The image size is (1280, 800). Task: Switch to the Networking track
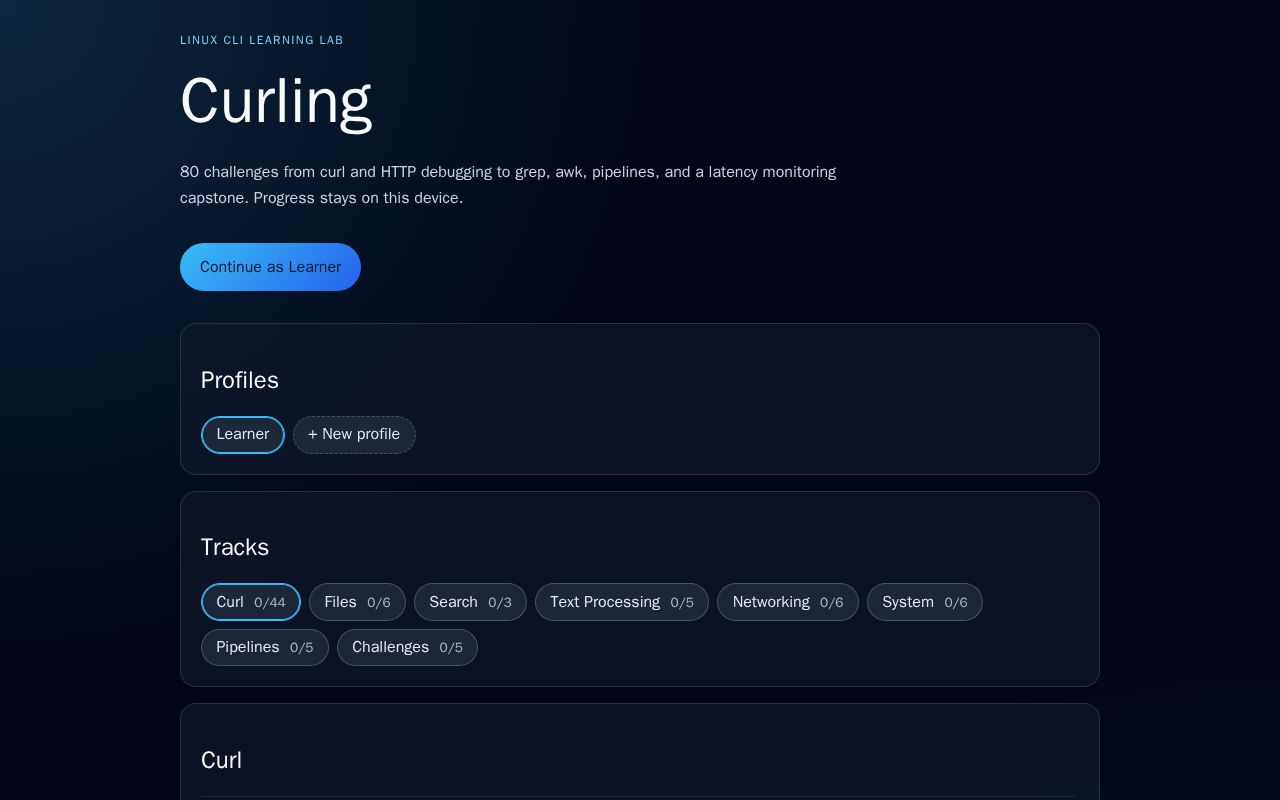tap(788, 602)
